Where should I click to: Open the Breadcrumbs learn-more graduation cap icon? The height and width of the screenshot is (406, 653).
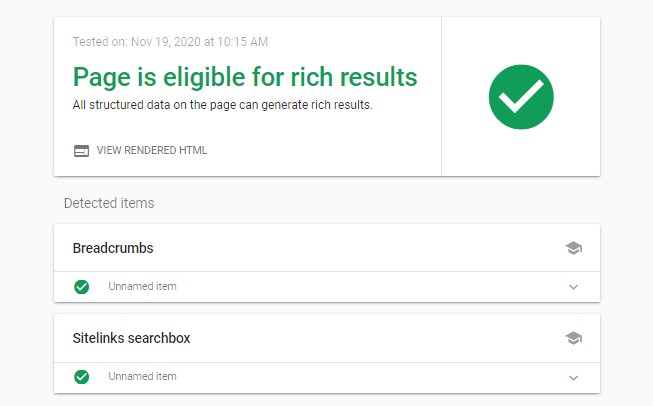click(x=573, y=248)
